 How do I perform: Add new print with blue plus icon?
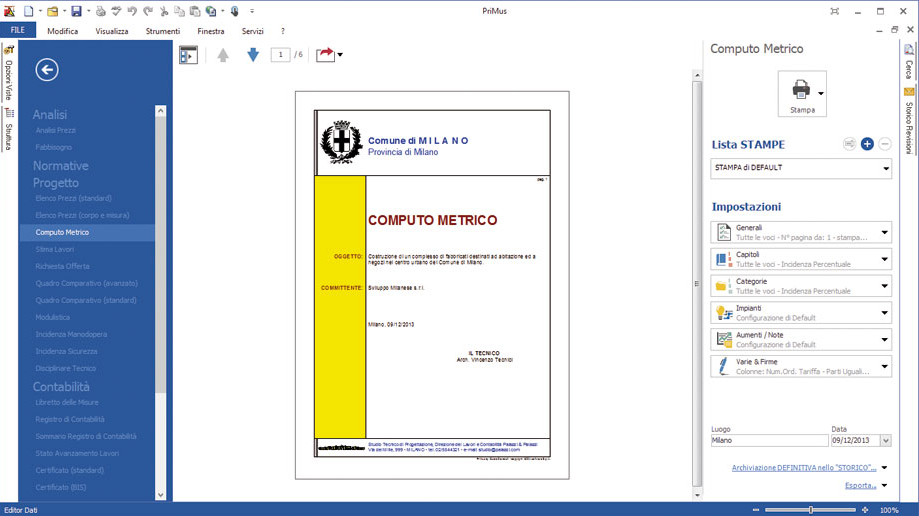(867, 144)
